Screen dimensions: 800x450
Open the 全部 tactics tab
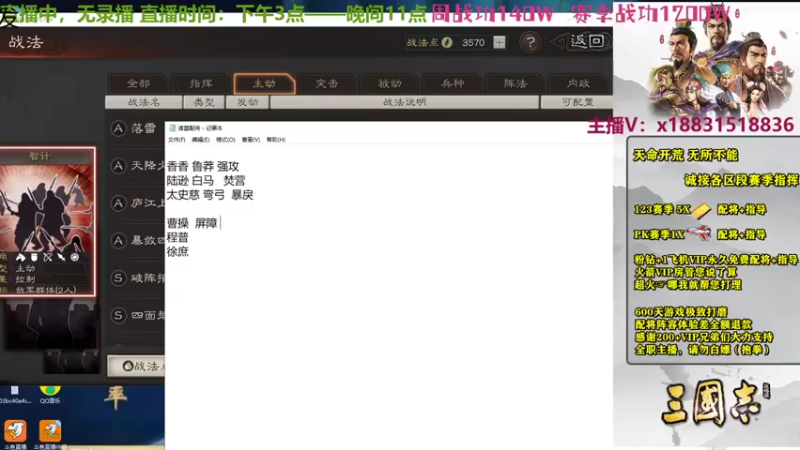139,84
